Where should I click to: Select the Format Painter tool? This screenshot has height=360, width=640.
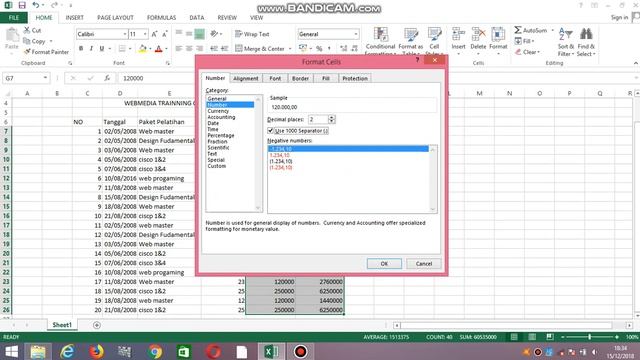[46, 52]
